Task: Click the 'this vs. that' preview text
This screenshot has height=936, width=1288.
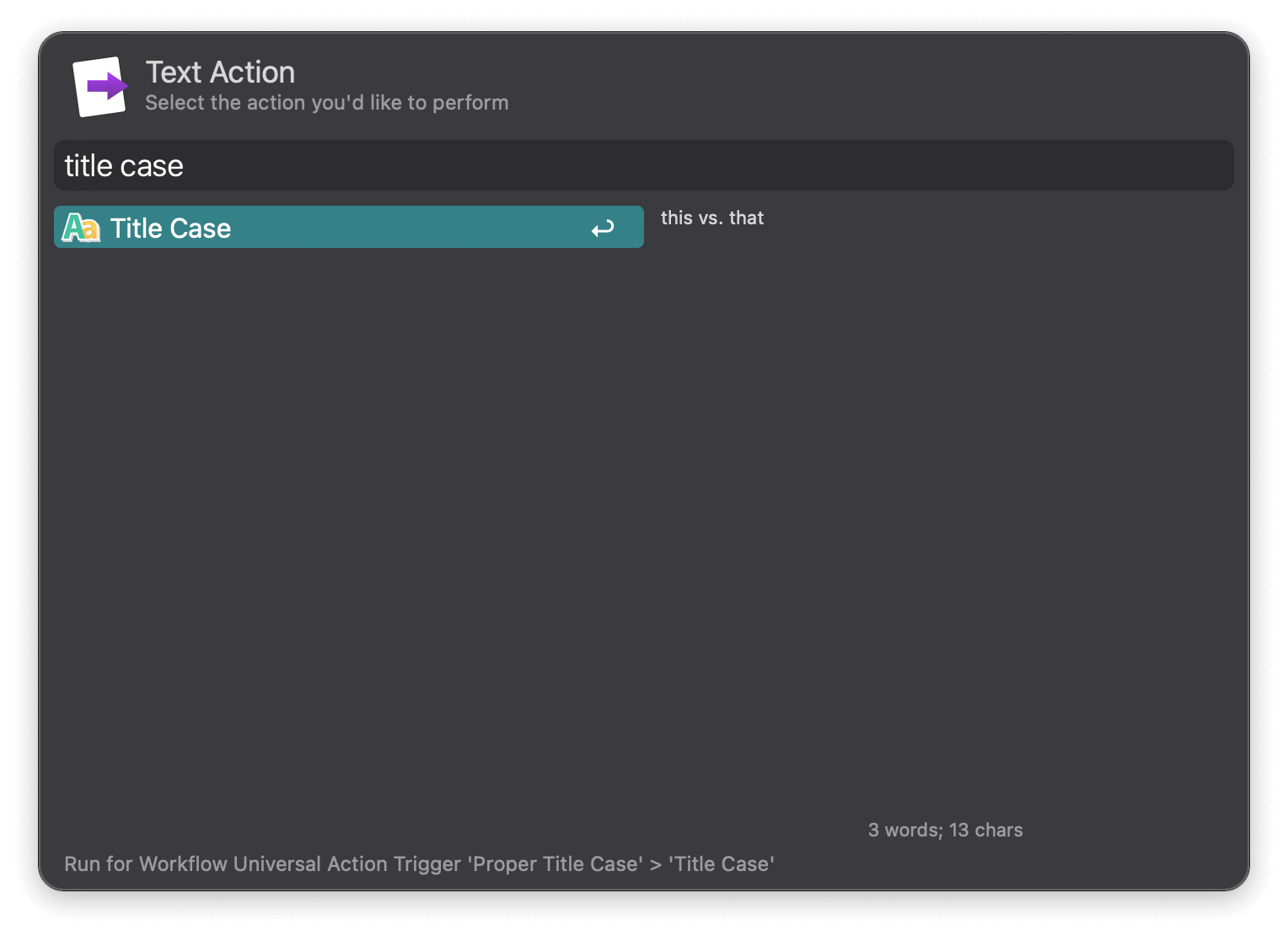Action: tap(712, 218)
